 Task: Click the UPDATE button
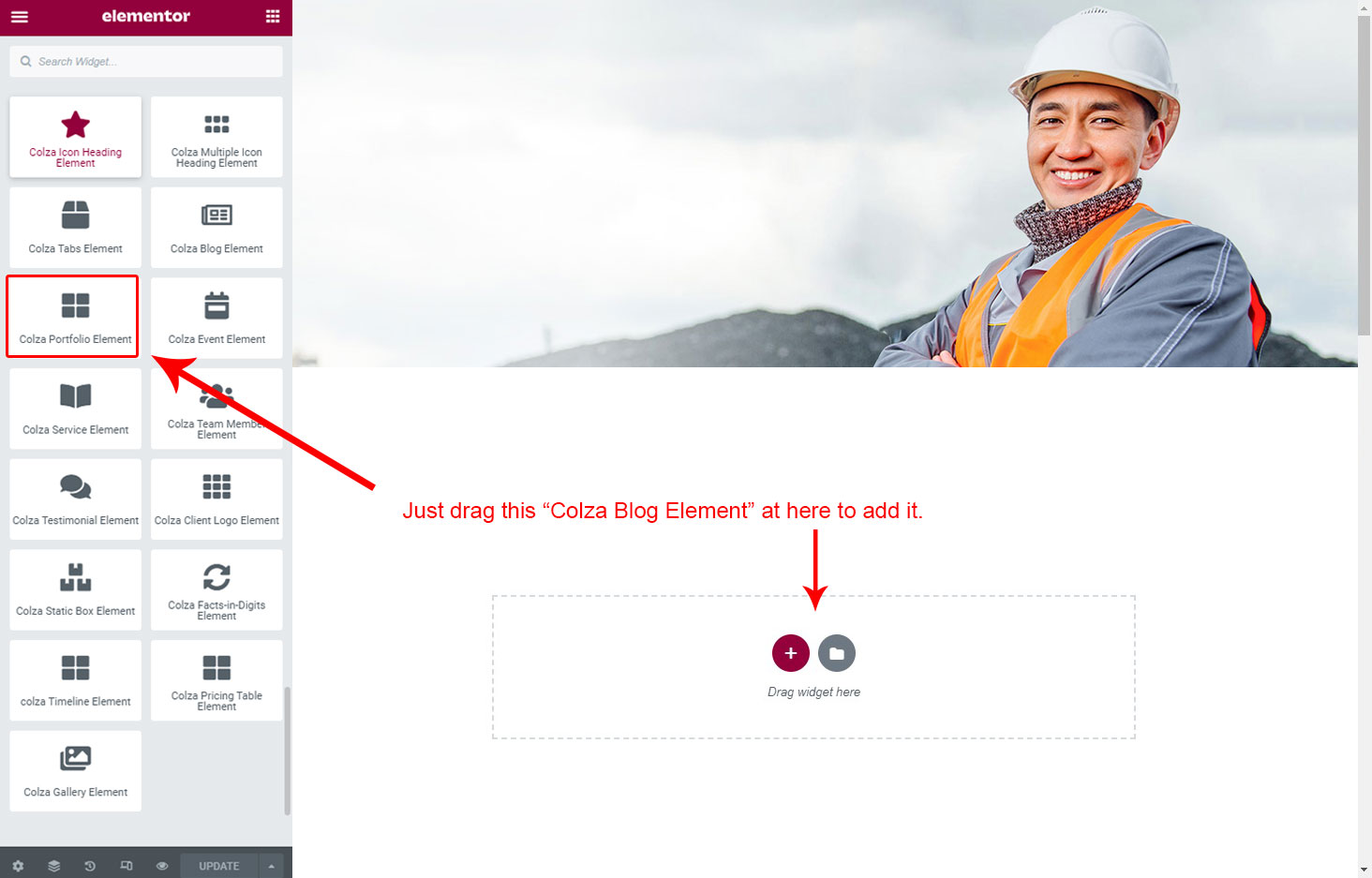219,866
